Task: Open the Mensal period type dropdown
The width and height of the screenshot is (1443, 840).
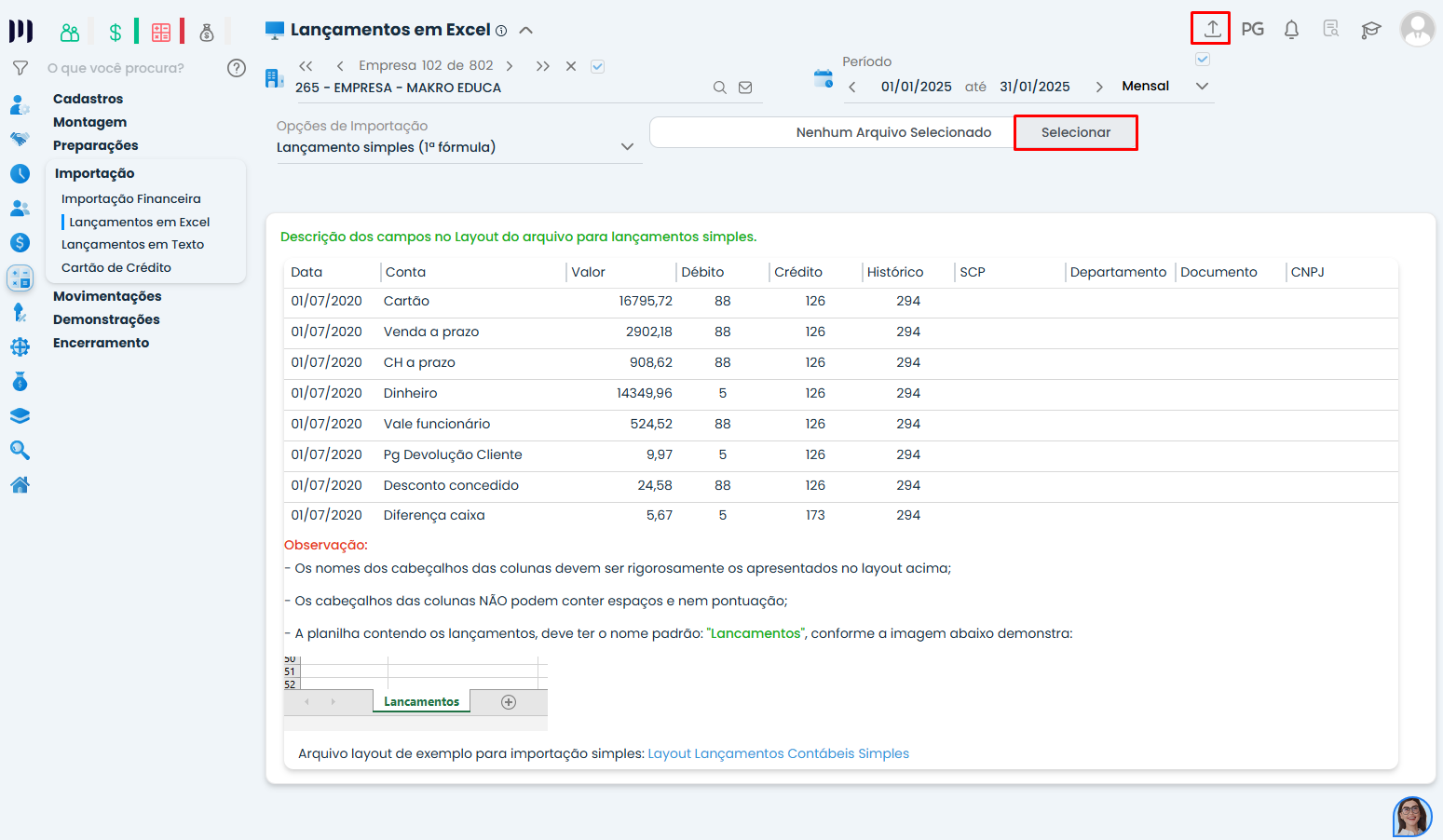Action: (x=1202, y=87)
